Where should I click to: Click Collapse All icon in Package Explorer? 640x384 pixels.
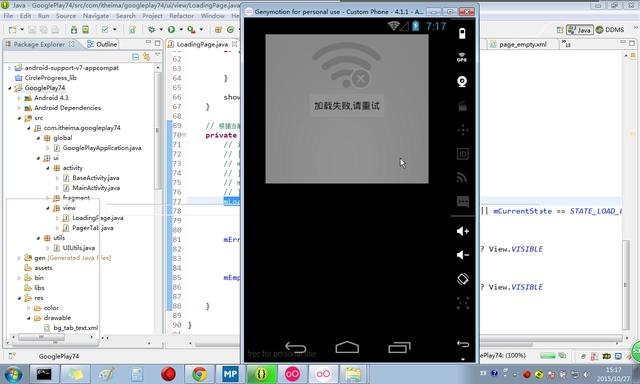(136, 57)
